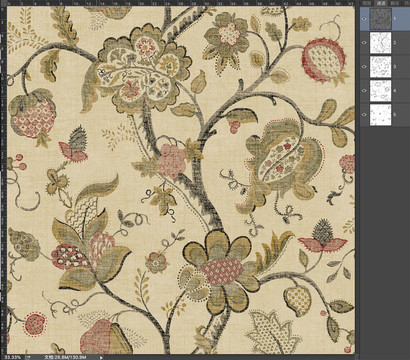Click the channel name label 5
Viewport: 410px width, 360px height.
[x=395, y=115]
